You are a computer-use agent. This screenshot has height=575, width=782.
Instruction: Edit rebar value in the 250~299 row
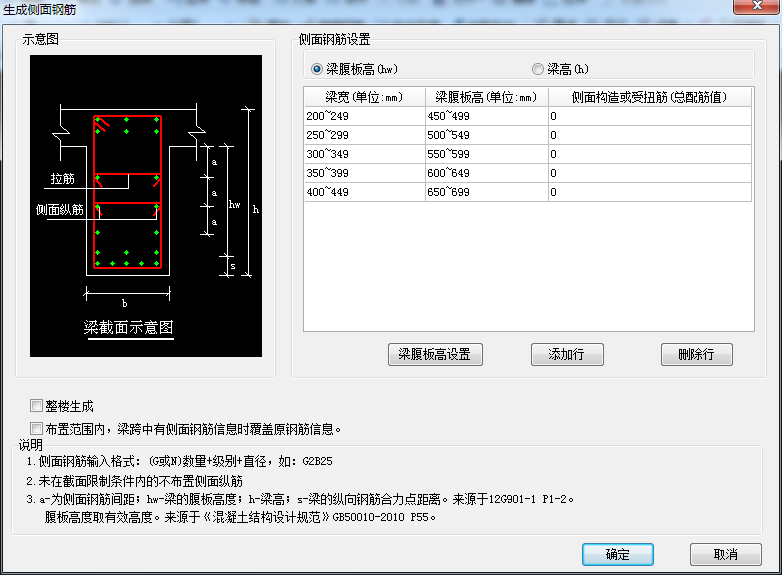click(x=650, y=135)
